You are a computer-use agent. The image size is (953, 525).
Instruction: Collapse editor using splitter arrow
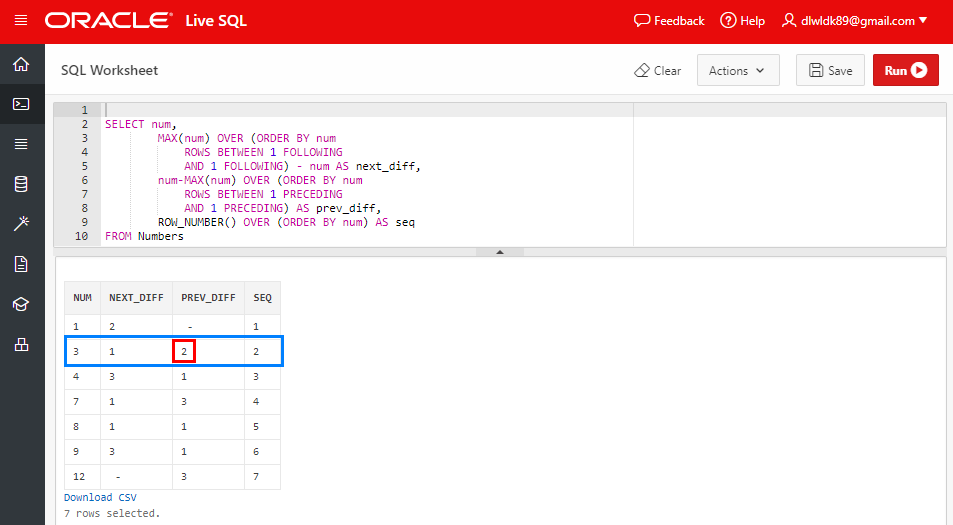point(500,252)
